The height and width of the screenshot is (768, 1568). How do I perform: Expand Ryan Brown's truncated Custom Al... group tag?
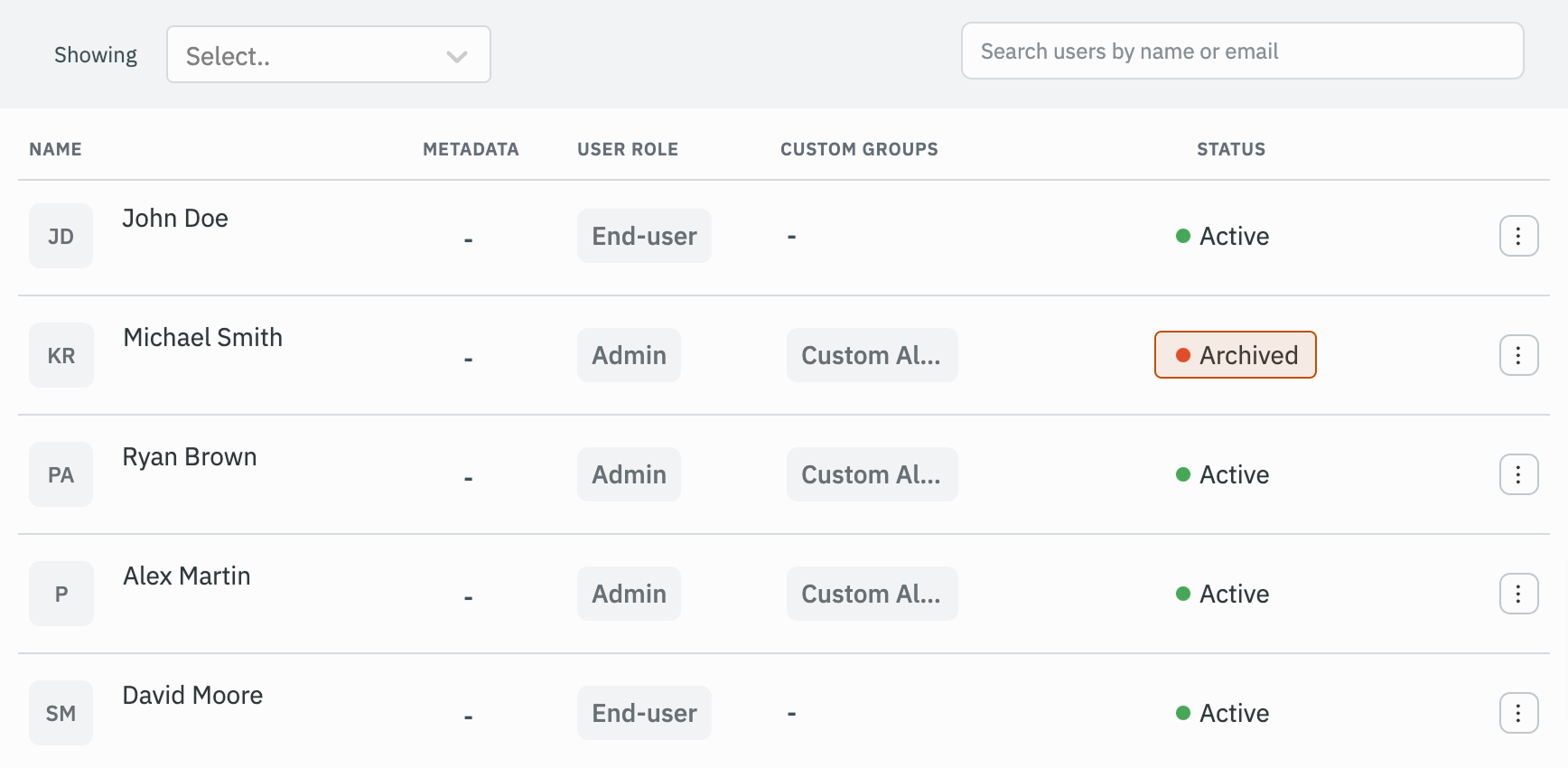[872, 474]
